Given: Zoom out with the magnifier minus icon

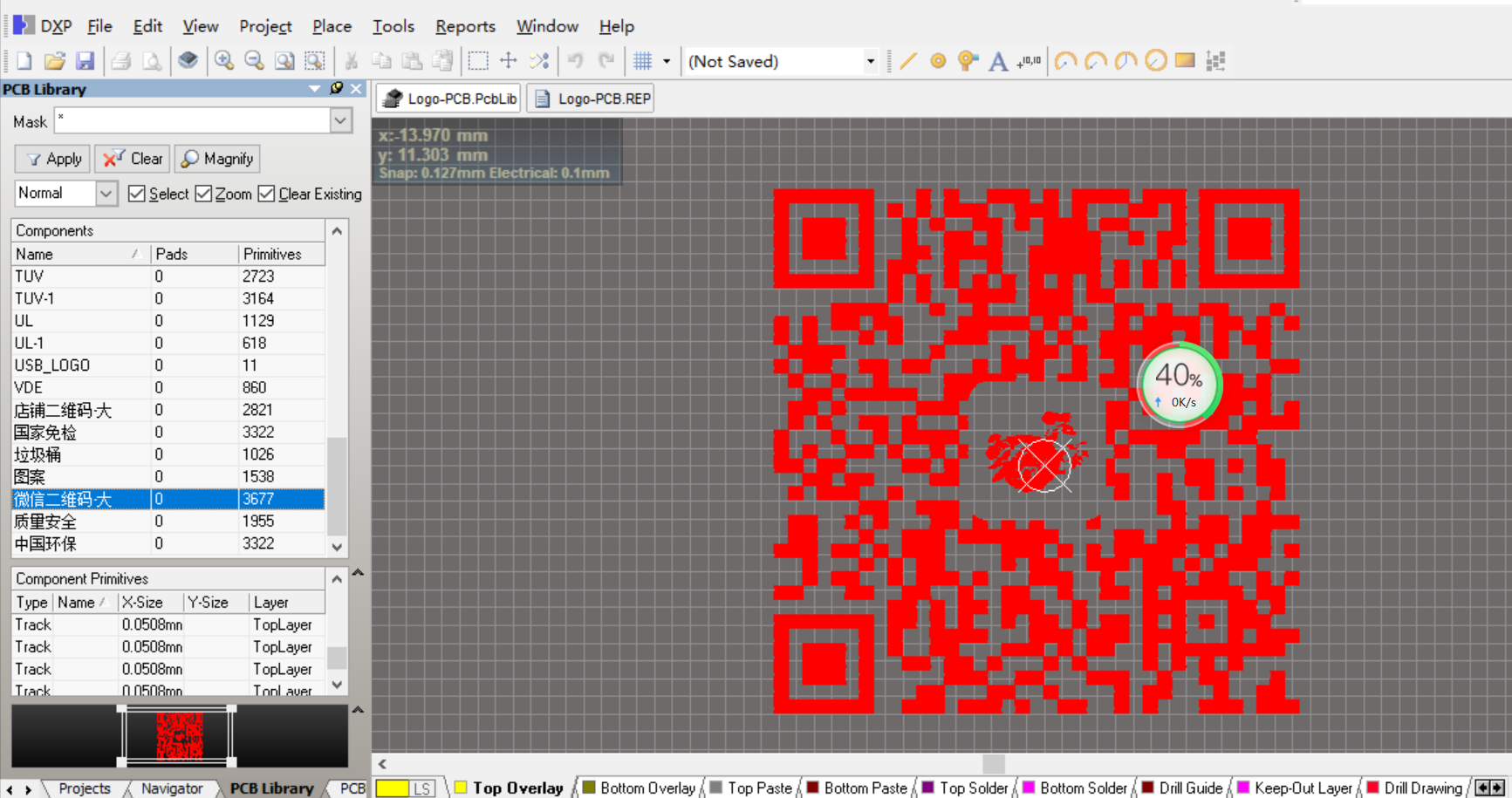Looking at the screenshot, I should pos(254,61).
